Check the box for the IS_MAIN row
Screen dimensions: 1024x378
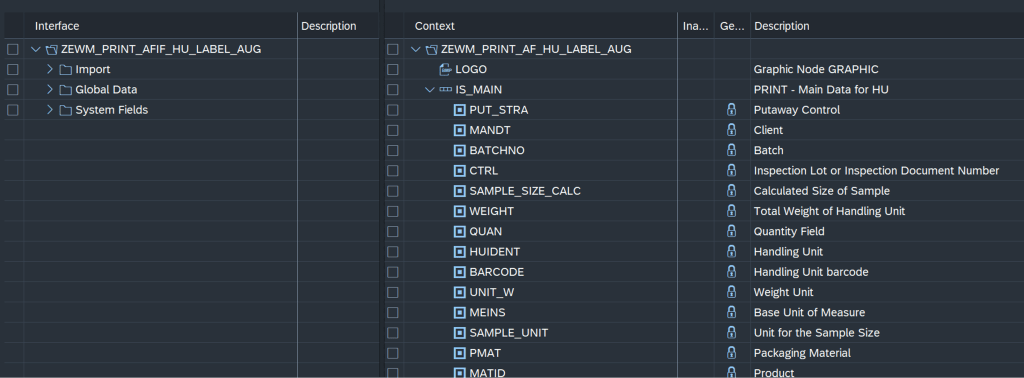pos(392,90)
